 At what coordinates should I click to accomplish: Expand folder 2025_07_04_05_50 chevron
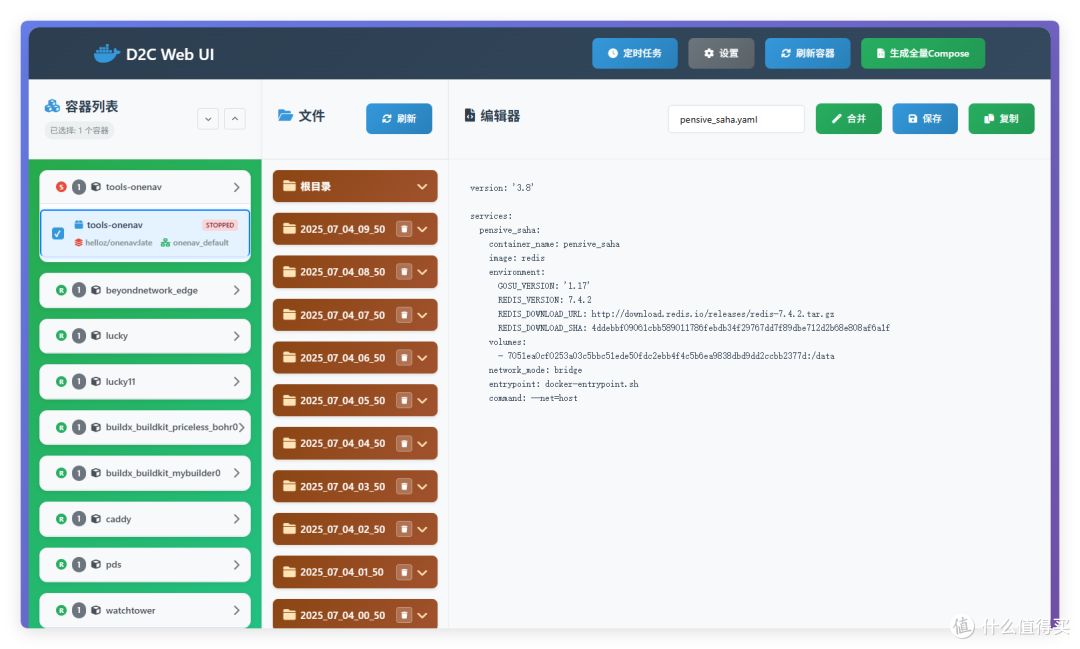[x=422, y=401]
